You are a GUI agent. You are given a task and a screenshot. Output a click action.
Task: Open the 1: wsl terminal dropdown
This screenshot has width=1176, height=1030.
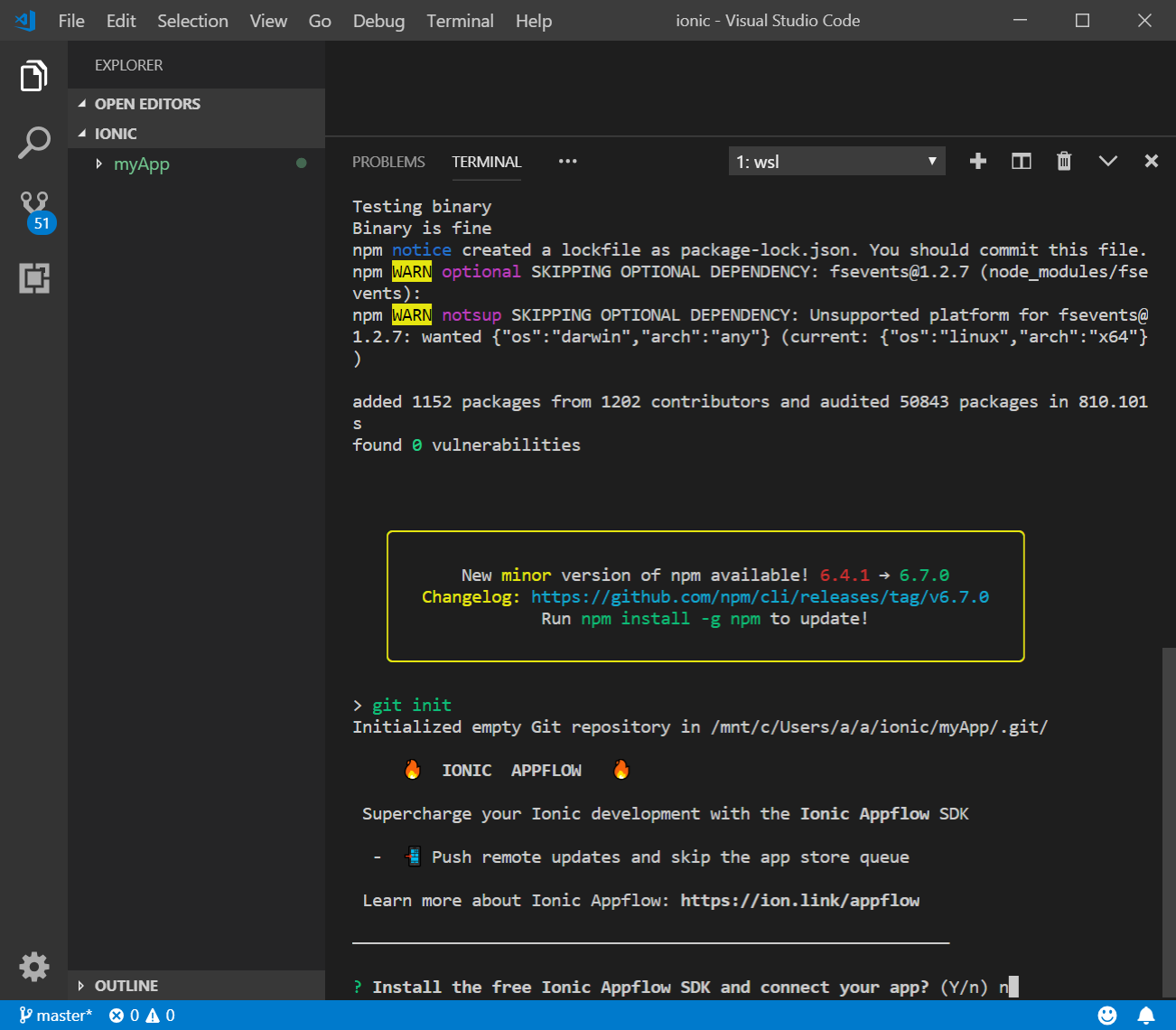click(x=836, y=162)
